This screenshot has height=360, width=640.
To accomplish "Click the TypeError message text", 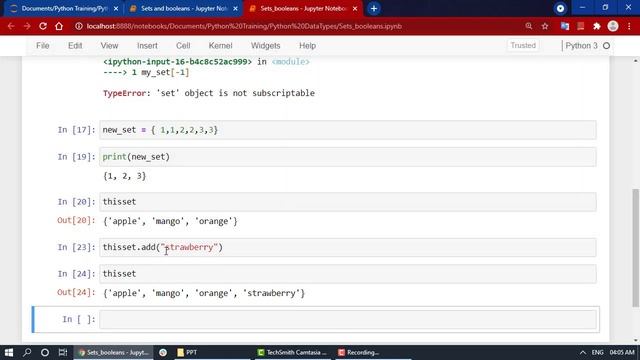I will click(209, 93).
